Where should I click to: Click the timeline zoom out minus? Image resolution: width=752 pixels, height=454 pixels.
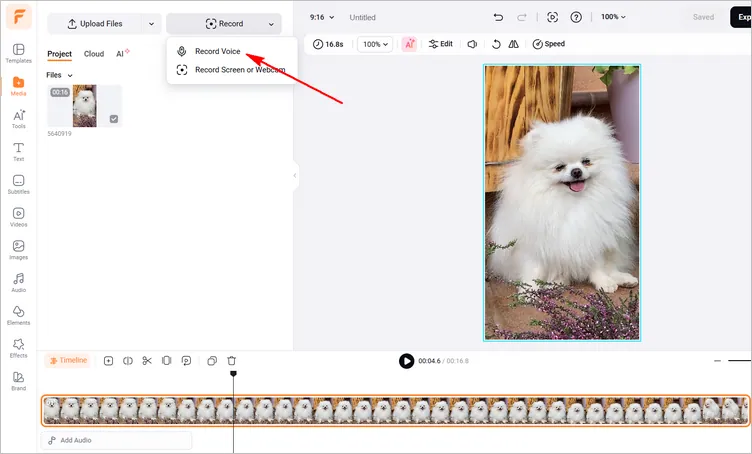tap(717, 361)
